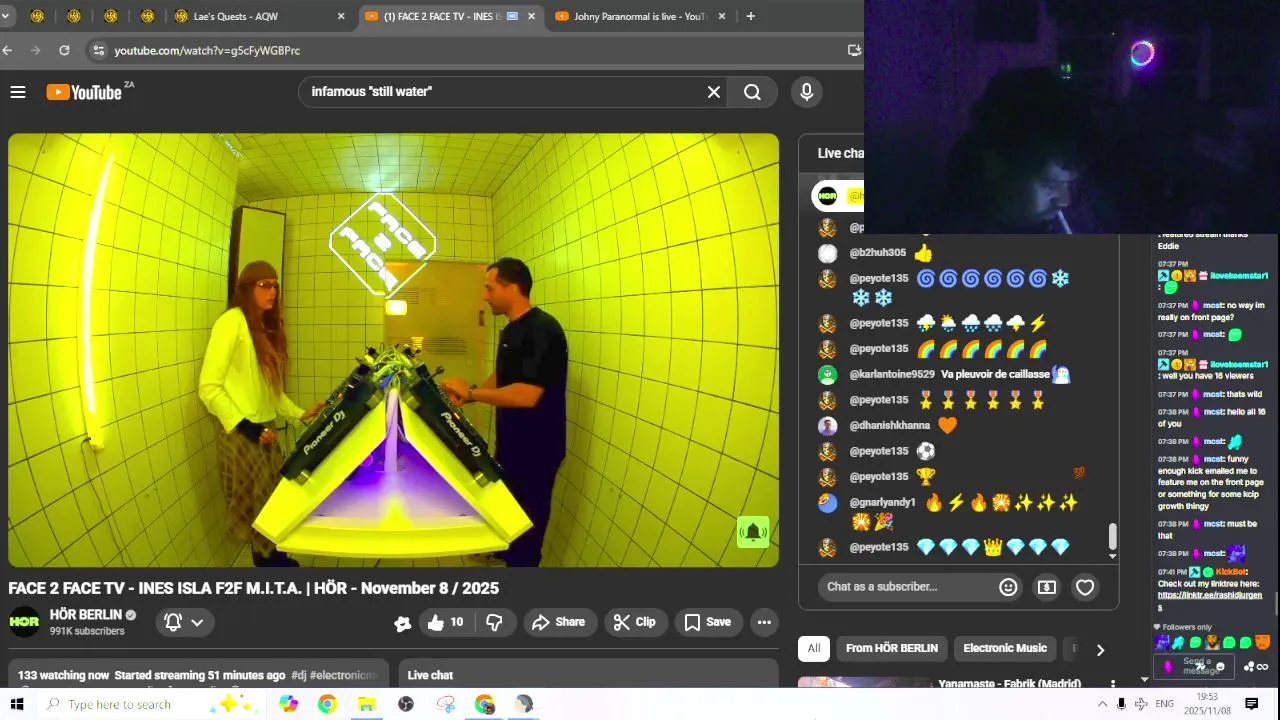The height and width of the screenshot is (720, 1280).
Task: Click the install/cast icon in address bar
Action: (x=854, y=50)
